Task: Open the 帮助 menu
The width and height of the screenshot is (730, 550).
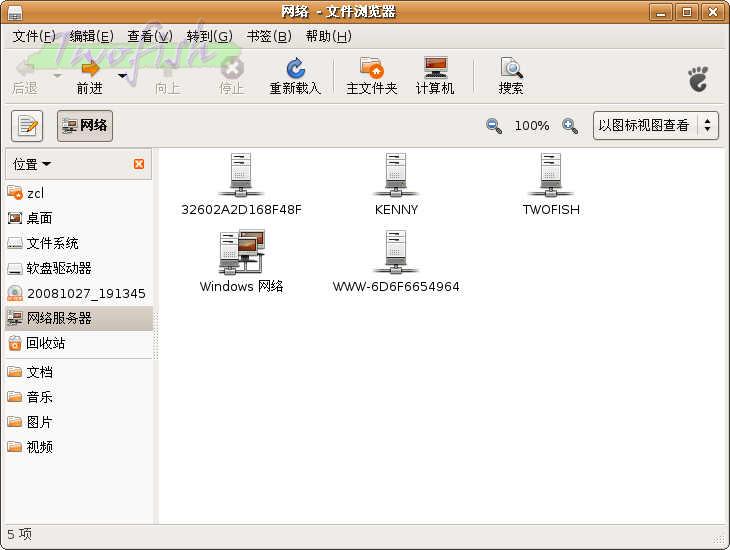Action: pyautogui.click(x=328, y=36)
